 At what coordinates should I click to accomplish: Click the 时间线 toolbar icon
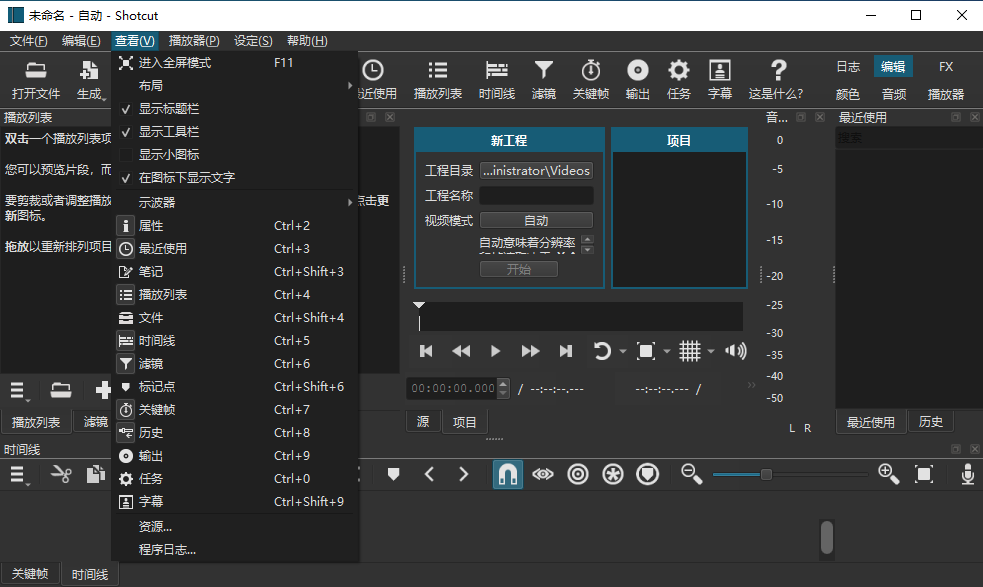click(x=497, y=80)
